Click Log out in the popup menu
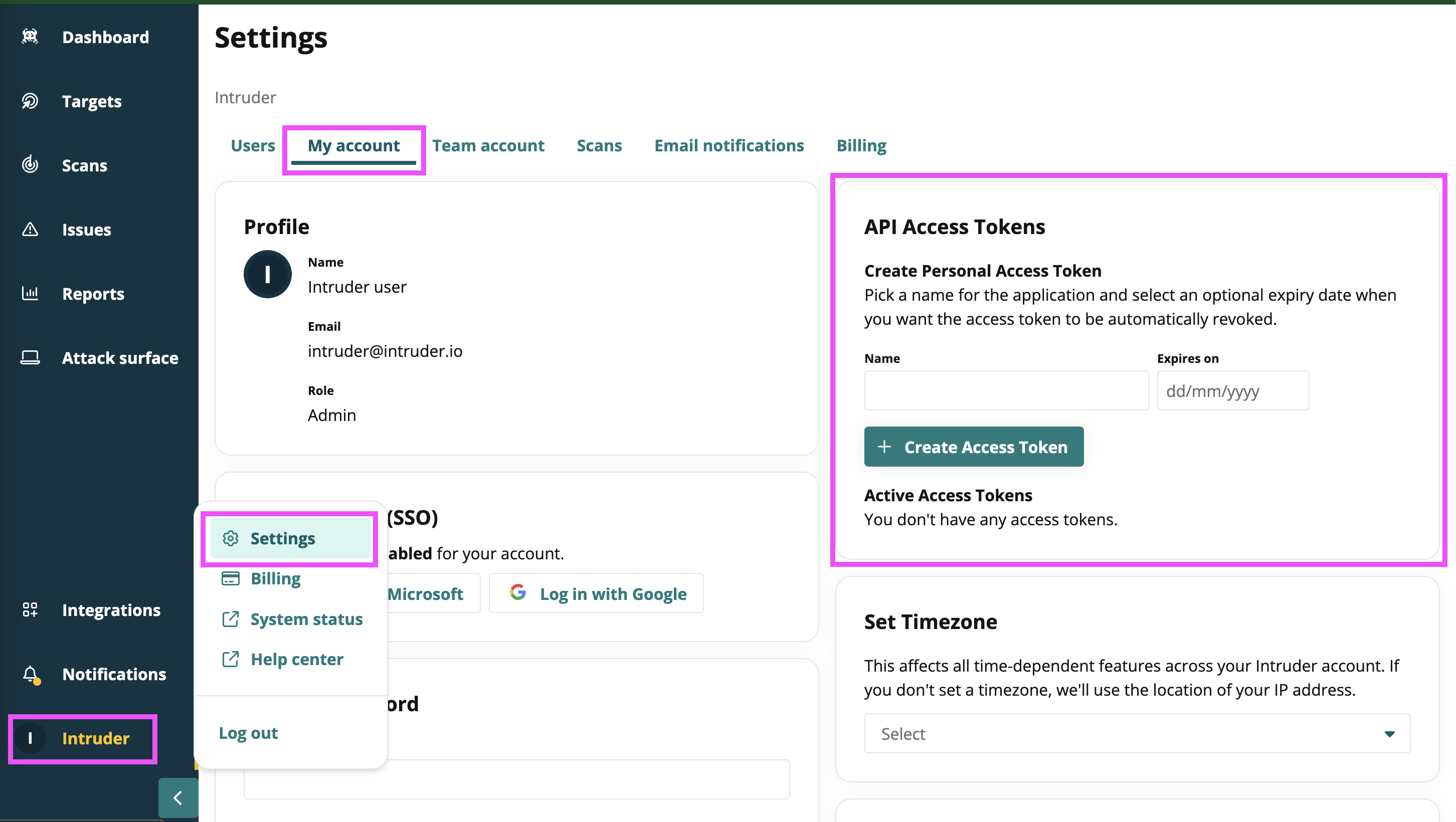This screenshot has height=822, width=1456. (248, 733)
